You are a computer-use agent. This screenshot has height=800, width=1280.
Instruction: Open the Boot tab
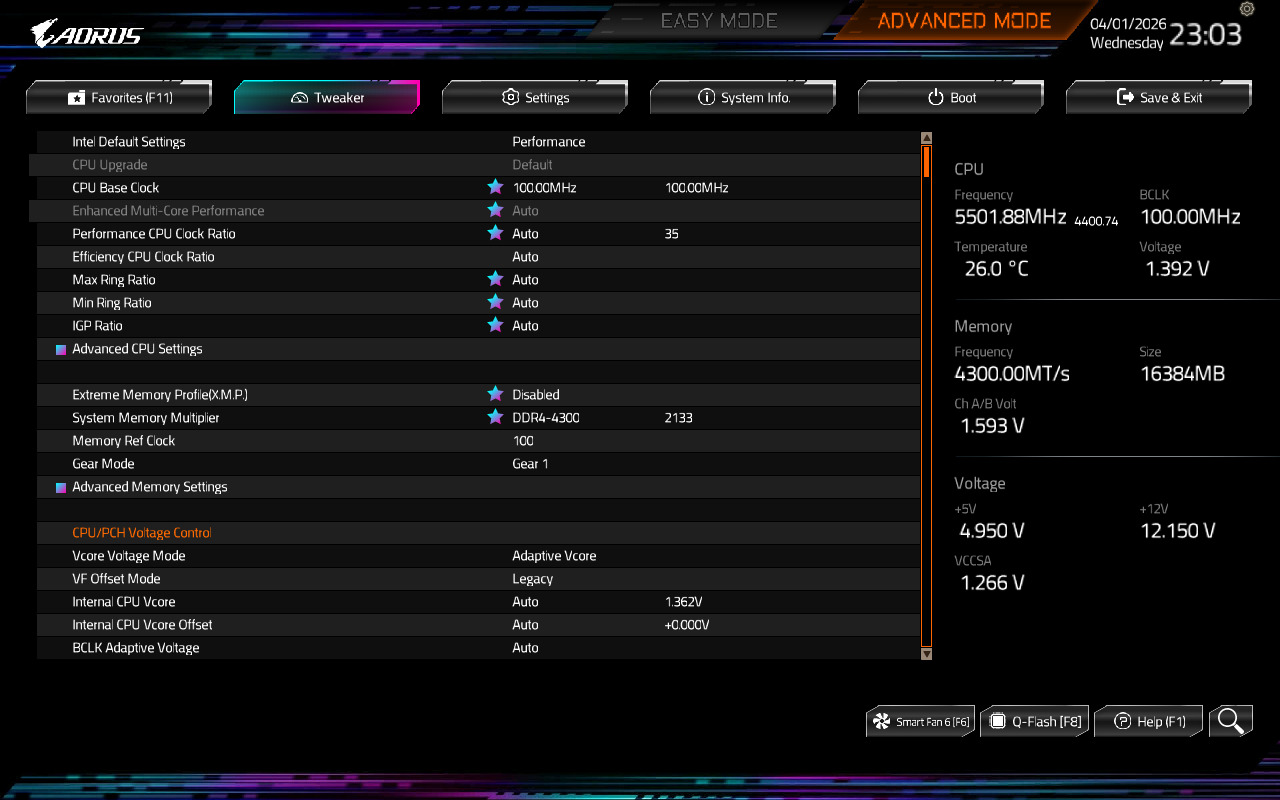pos(951,97)
